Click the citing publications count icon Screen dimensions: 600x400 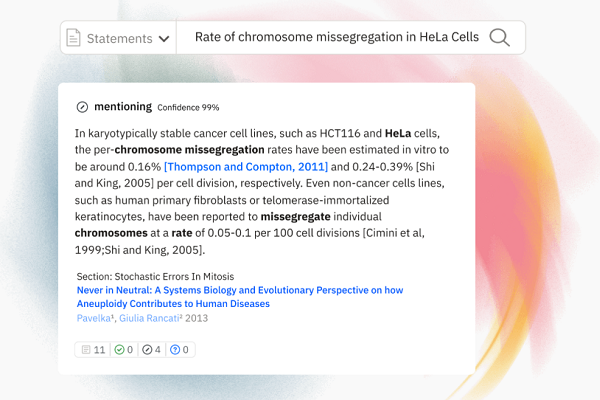coord(85,350)
